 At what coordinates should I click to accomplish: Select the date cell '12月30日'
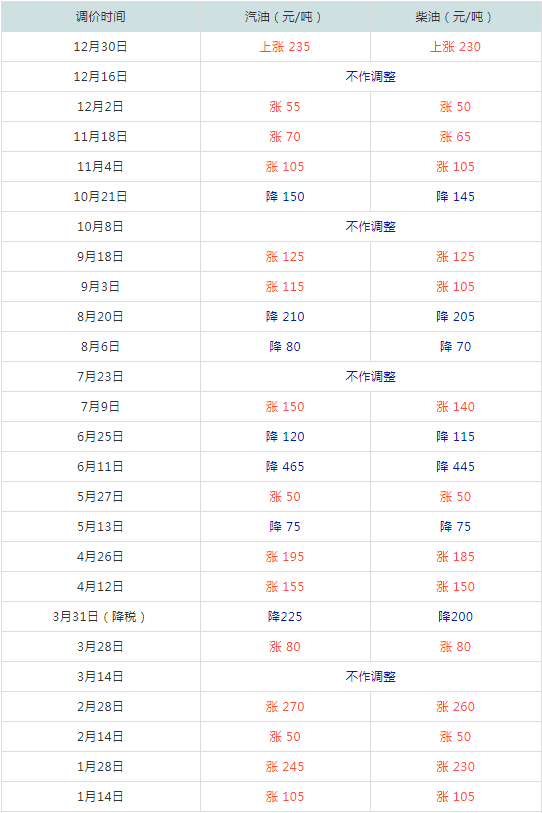pos(101,47)
